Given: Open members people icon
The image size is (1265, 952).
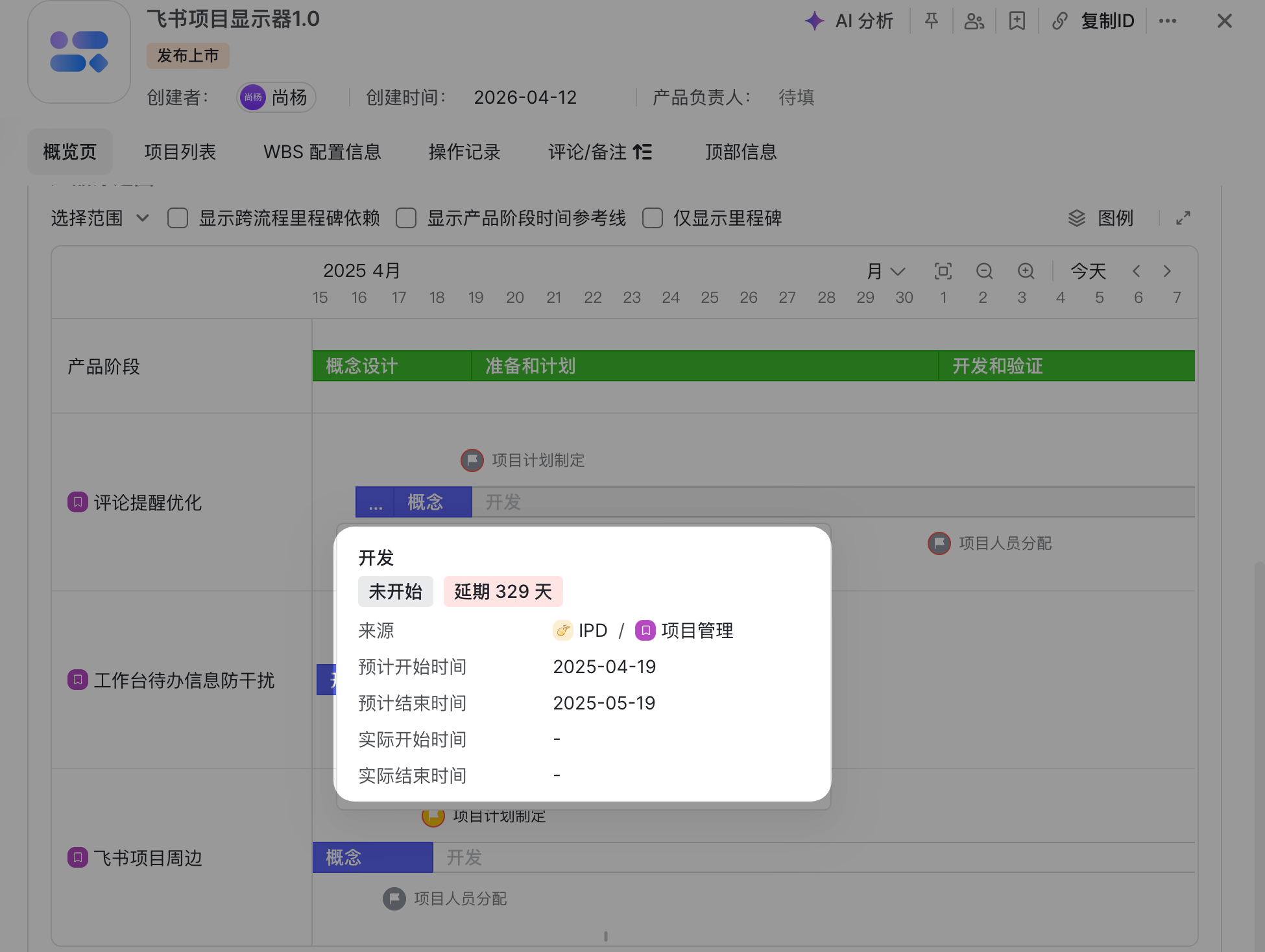Looking at the screenshot, I should 974,21.
